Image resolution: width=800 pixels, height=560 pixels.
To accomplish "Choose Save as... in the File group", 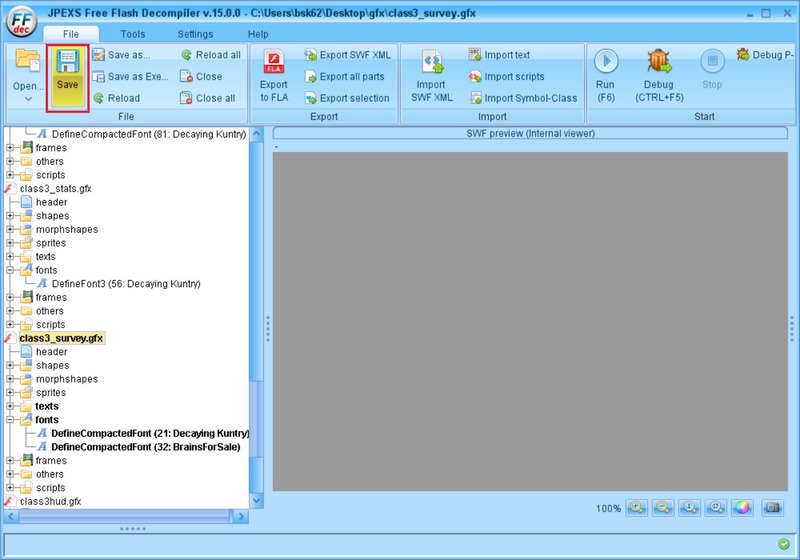I will [121, 55].
